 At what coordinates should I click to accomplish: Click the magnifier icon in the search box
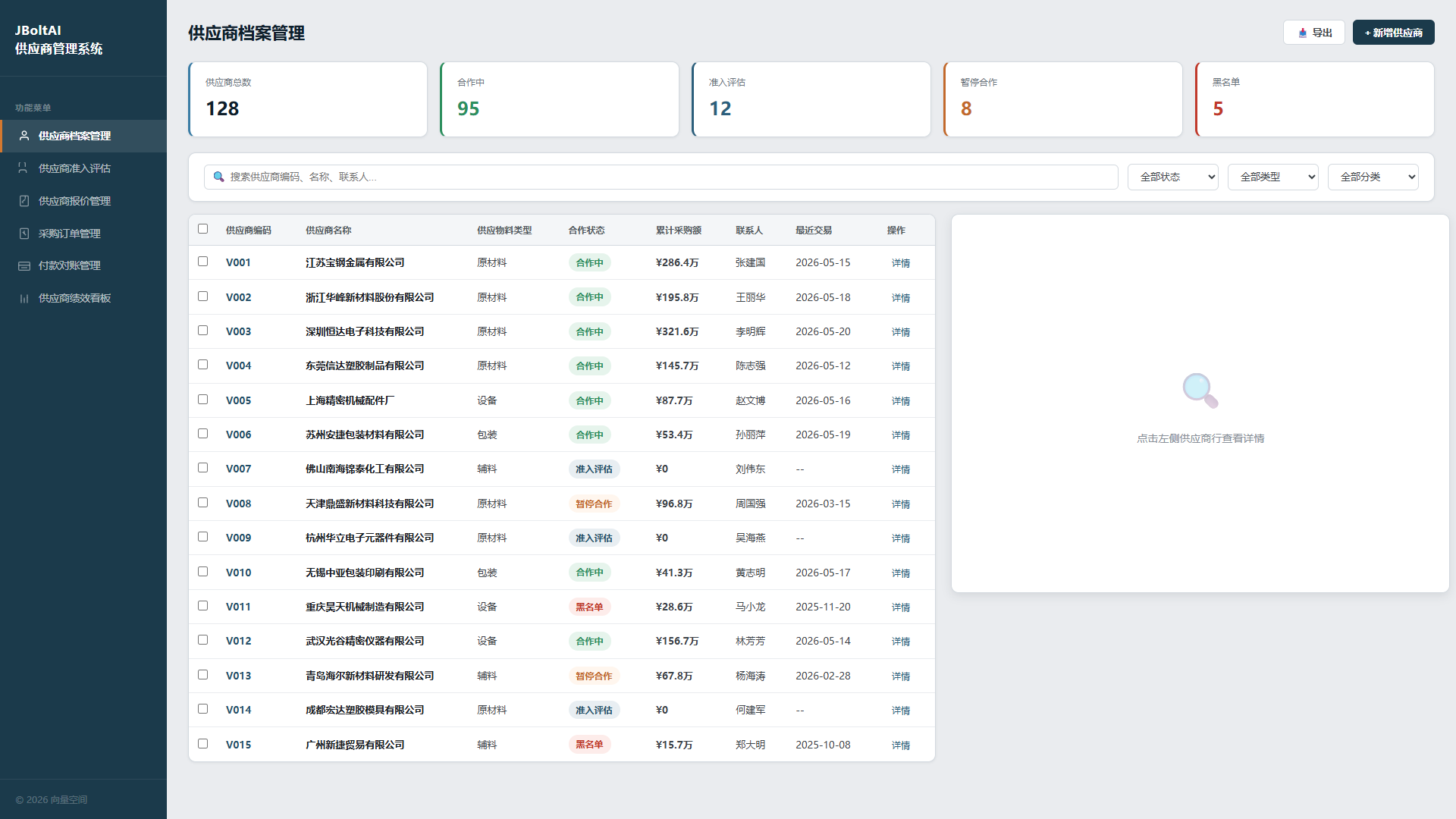pyautogui.click(x=218, y=177)
